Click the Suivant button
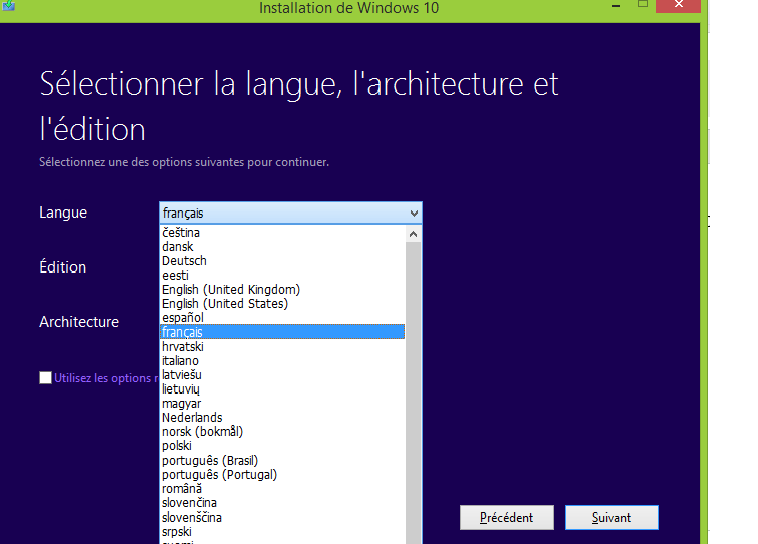 coord(612,517)
